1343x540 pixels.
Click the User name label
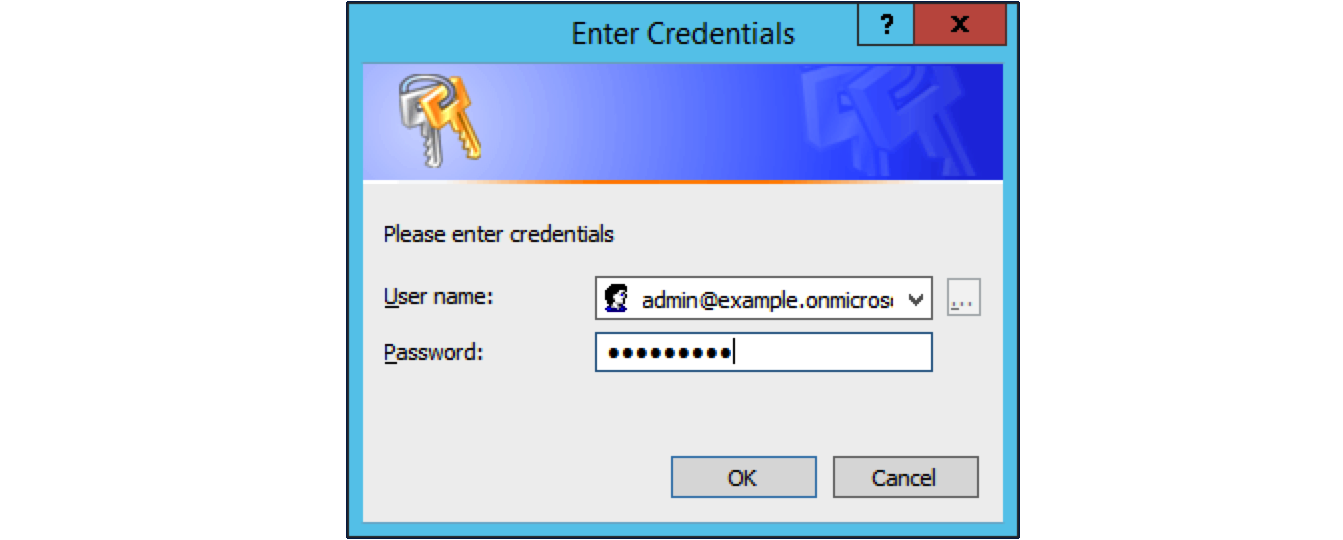pos(439,297)
